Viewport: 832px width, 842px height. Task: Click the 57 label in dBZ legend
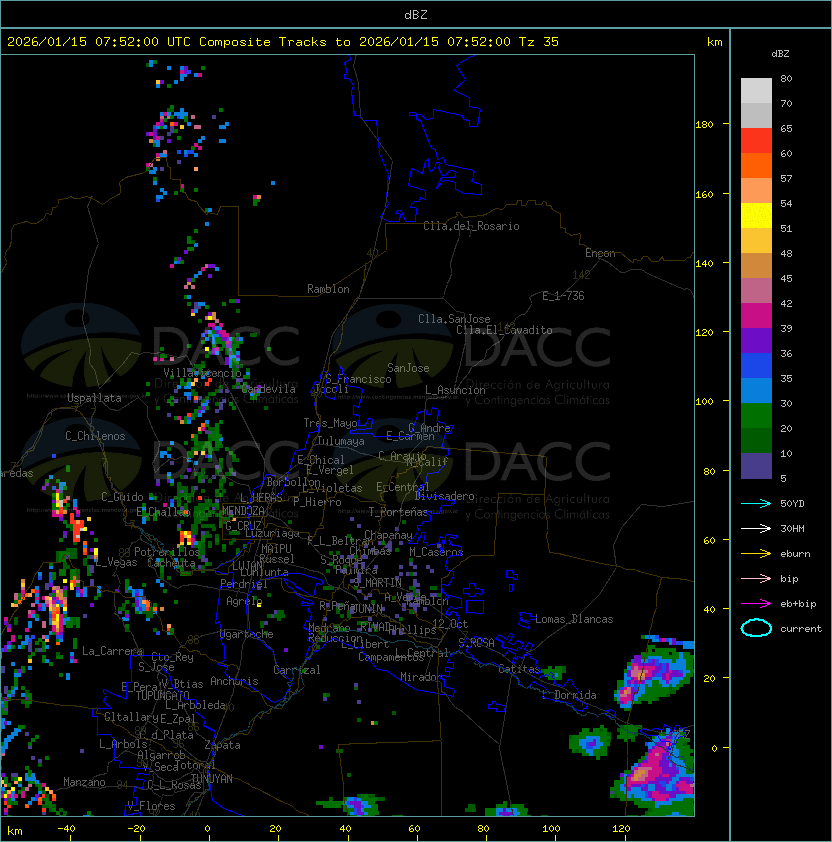click(x=786, y=178)
